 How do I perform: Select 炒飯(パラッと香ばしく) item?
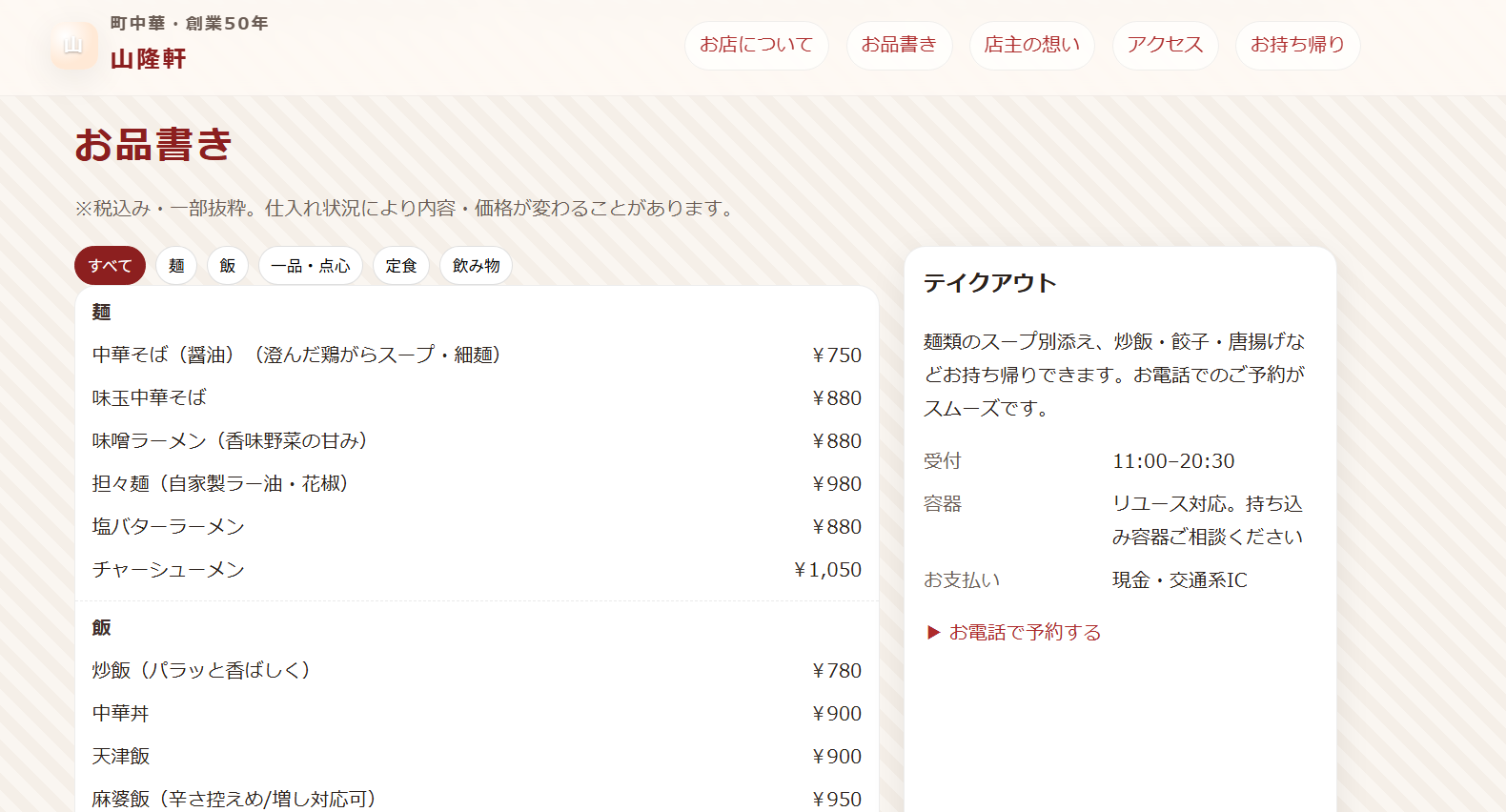(x=477, y=670)
